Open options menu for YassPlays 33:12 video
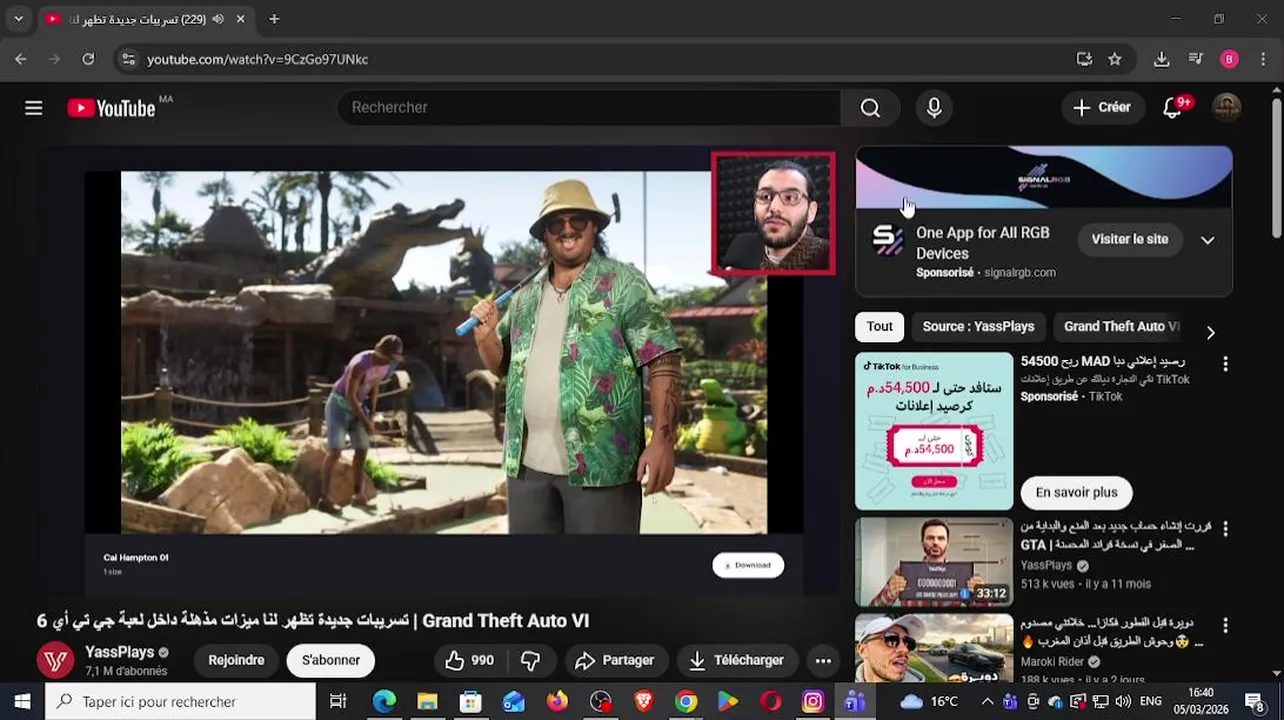Viewport: 1284px width, 720px height. tap(1225, 528)
